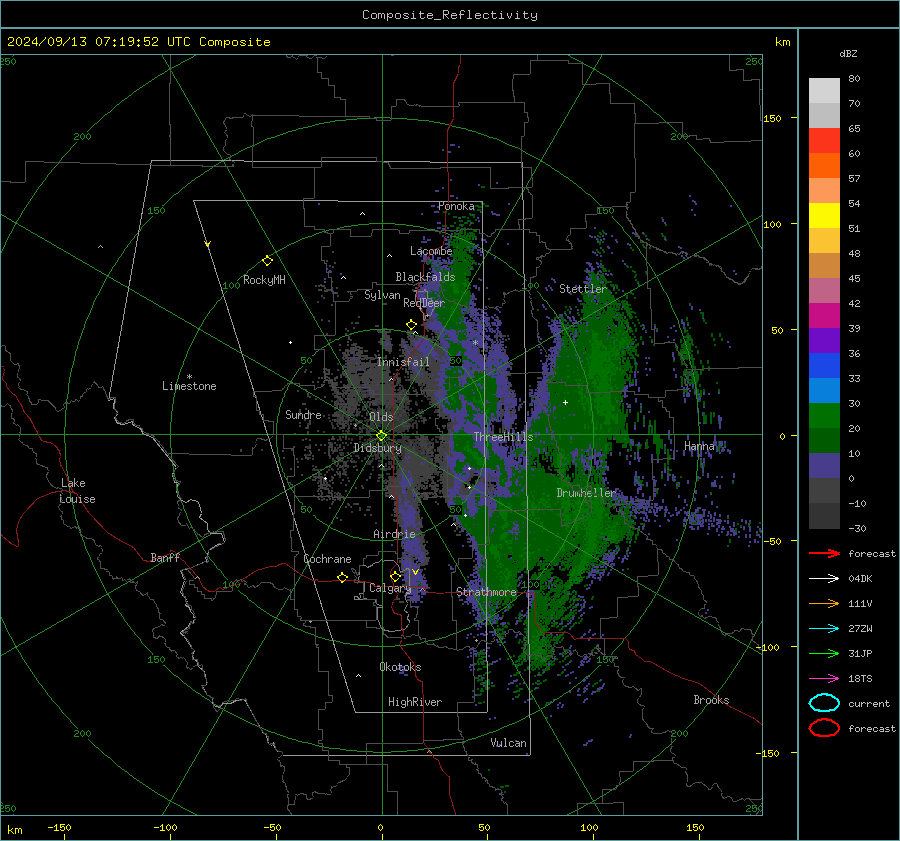Click the Calgary city label

coord(390,588)
